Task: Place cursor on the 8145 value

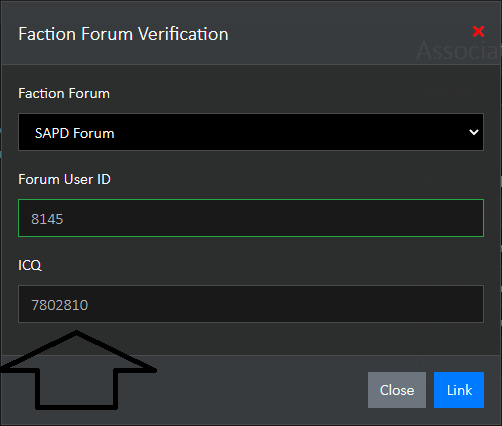Action: coord(47,219)
